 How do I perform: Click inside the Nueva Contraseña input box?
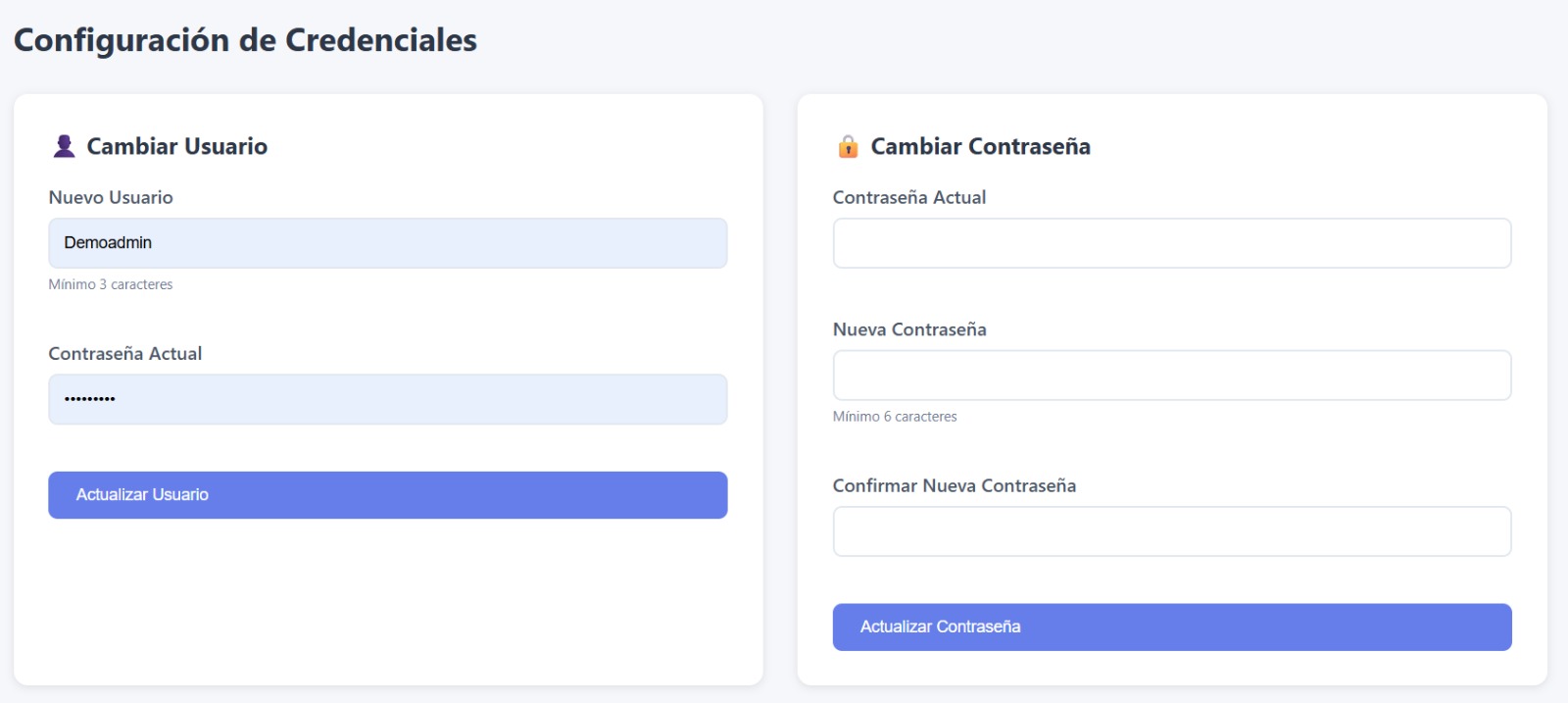tap(1172, 374)
